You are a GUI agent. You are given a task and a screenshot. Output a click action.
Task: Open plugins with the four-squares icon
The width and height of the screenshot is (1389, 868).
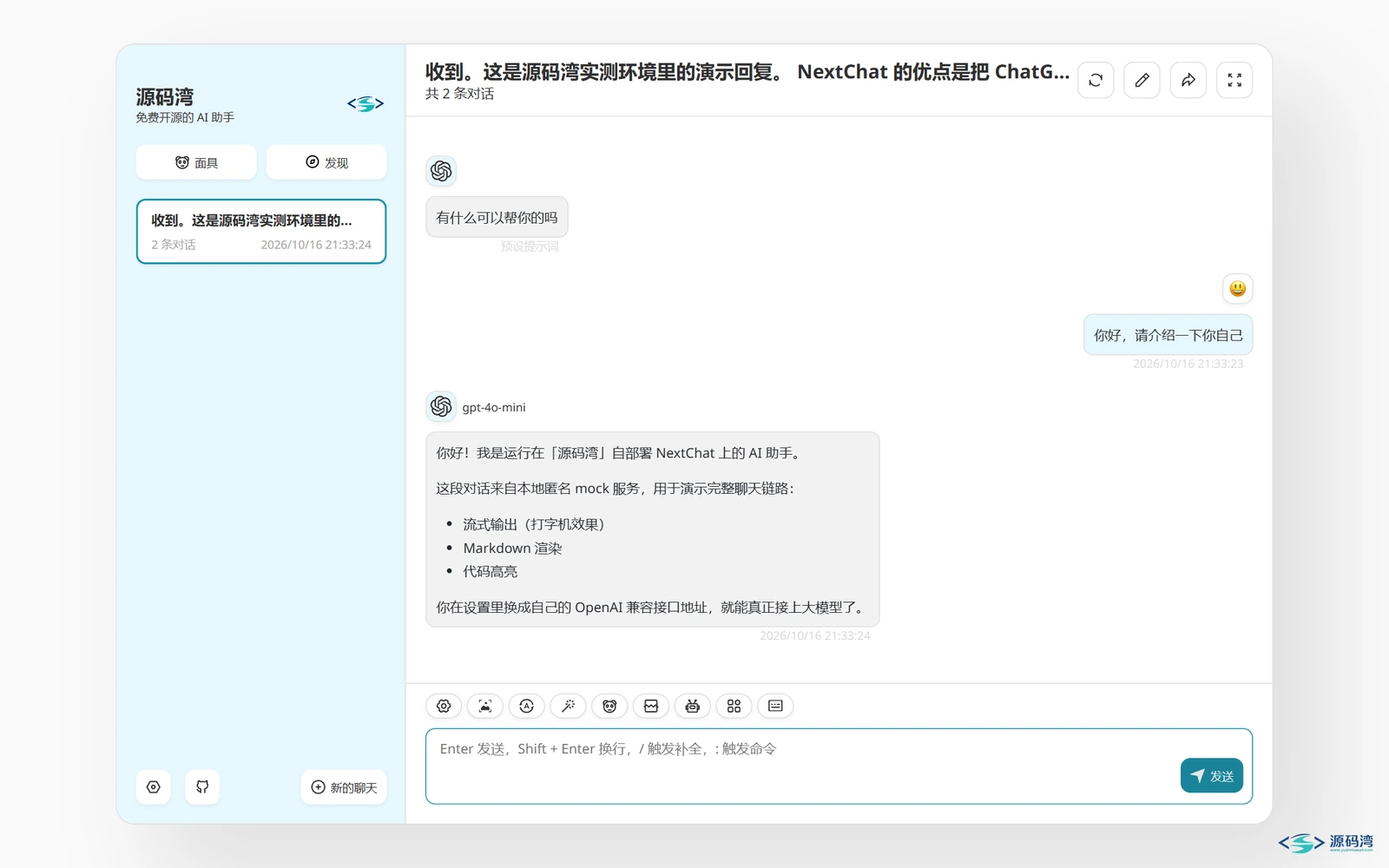click(734, 706)
